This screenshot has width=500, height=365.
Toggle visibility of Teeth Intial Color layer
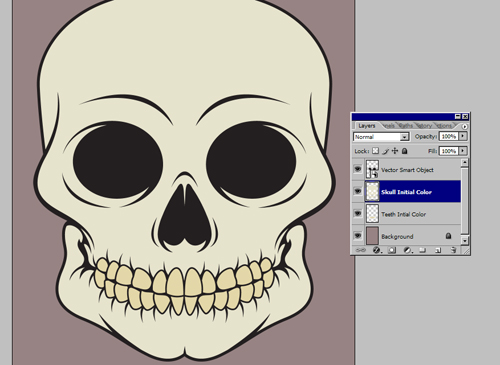point(358,213)
